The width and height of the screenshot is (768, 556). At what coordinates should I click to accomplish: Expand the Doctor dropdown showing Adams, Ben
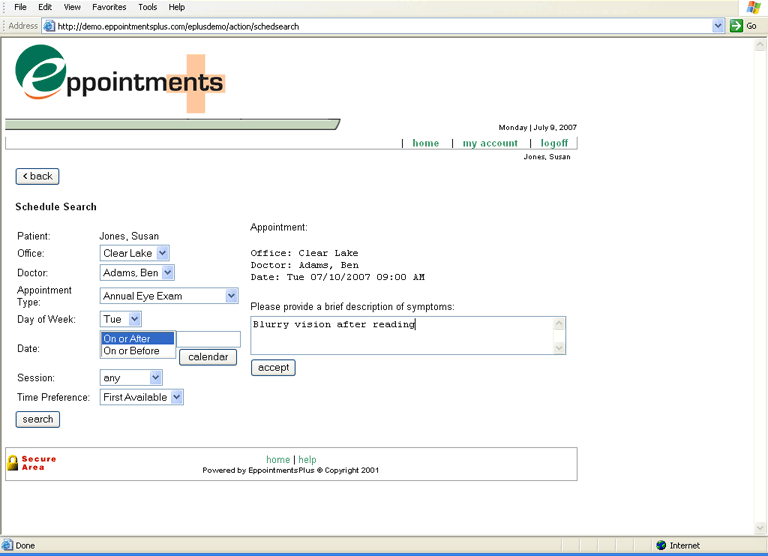coord(138,272)
